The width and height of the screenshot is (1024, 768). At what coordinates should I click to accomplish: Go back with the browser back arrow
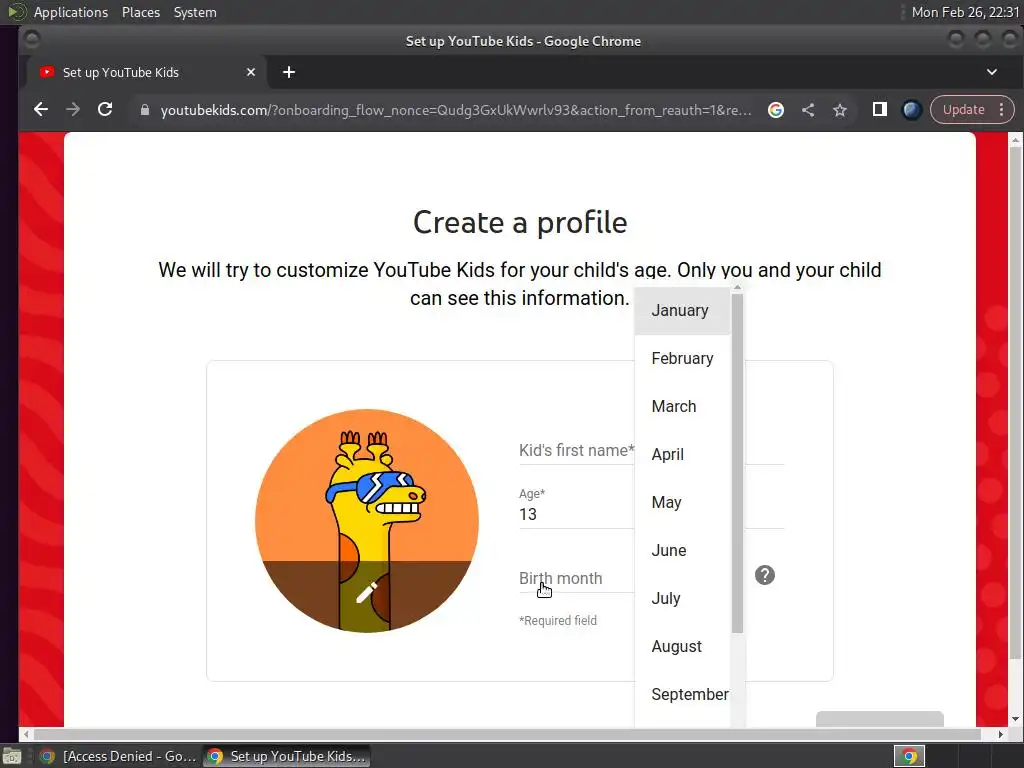(40, 110)
